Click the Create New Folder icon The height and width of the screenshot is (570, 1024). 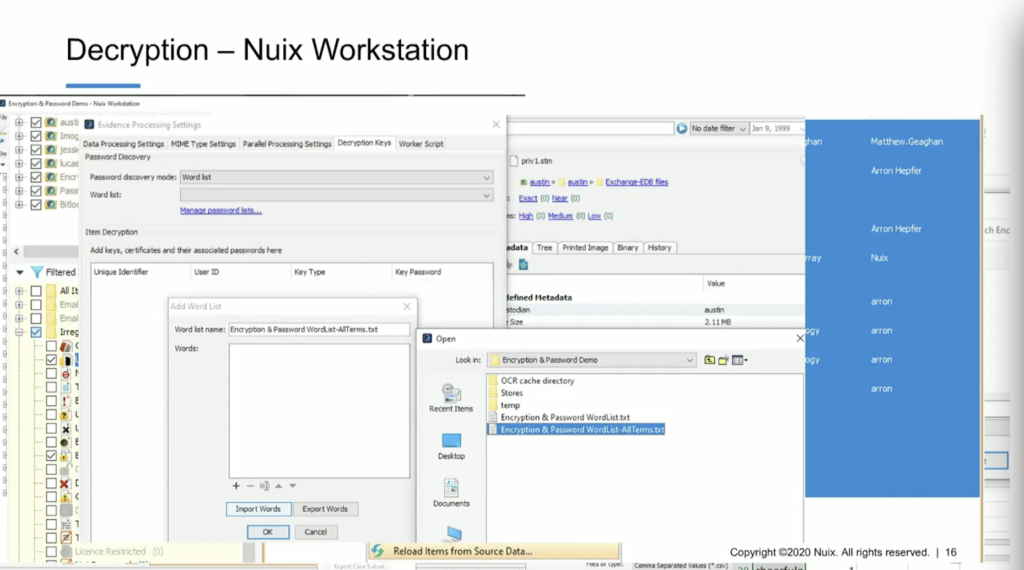(x=723, y=360)
